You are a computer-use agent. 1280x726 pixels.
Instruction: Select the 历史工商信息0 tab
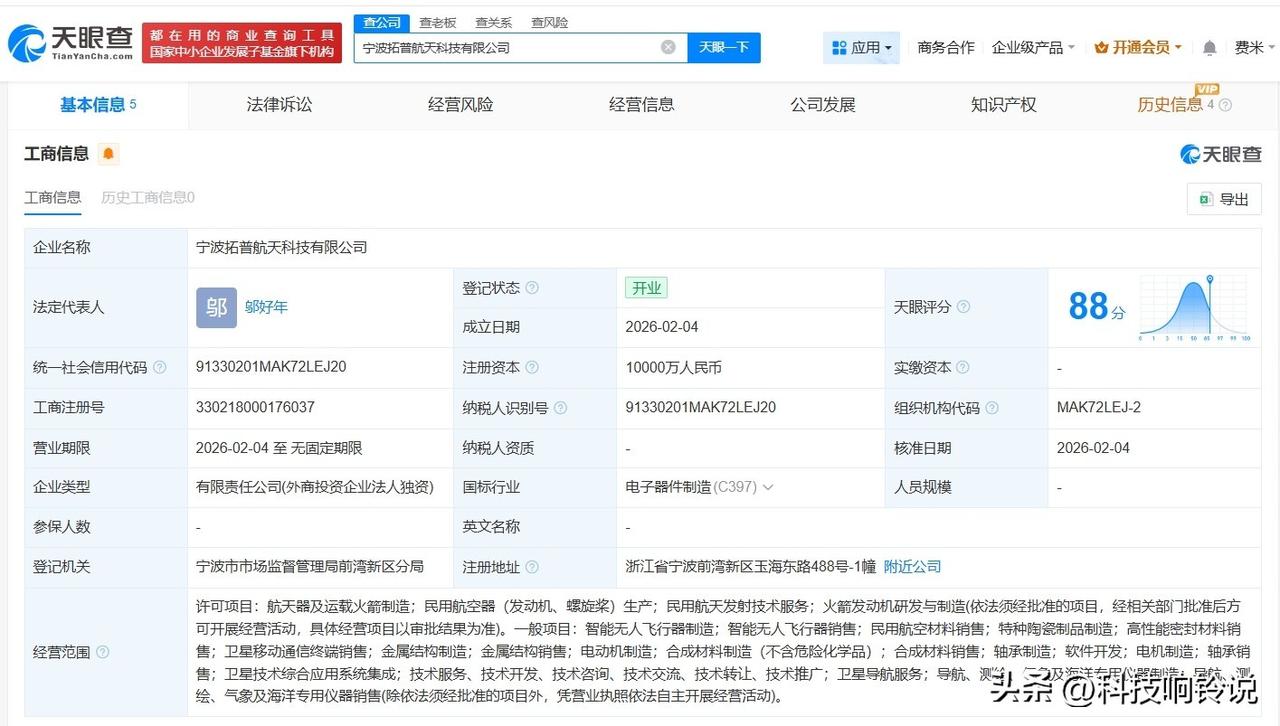point(150,198)
